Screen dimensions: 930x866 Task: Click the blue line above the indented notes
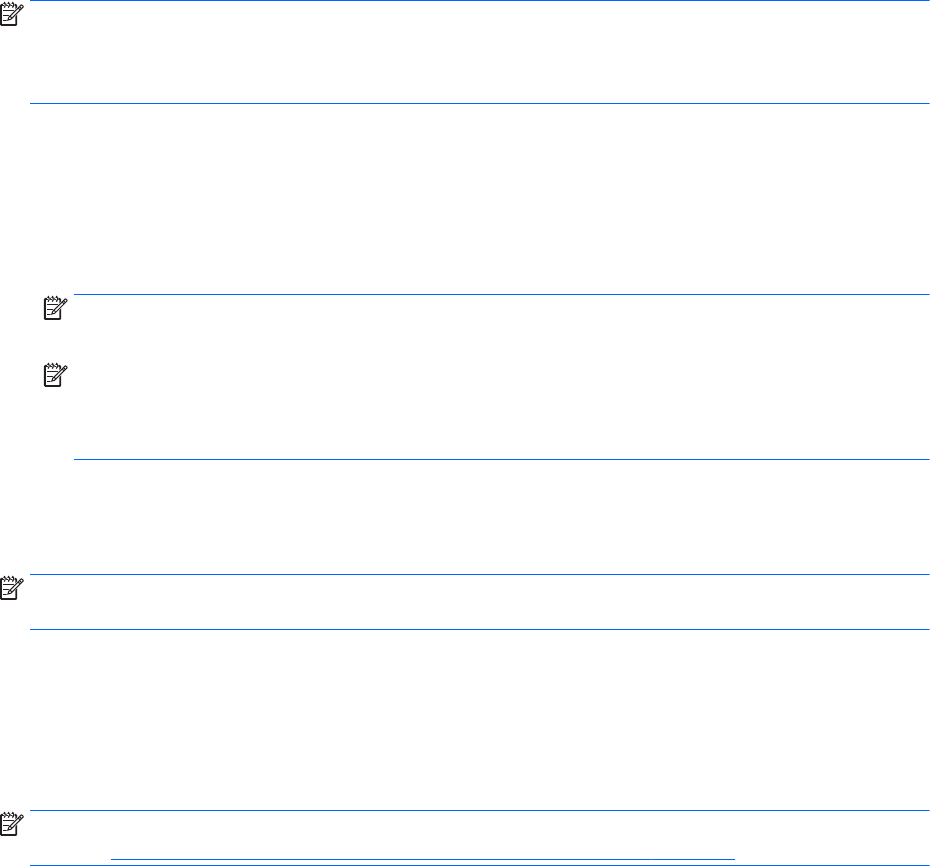click(x=500, y=294)
